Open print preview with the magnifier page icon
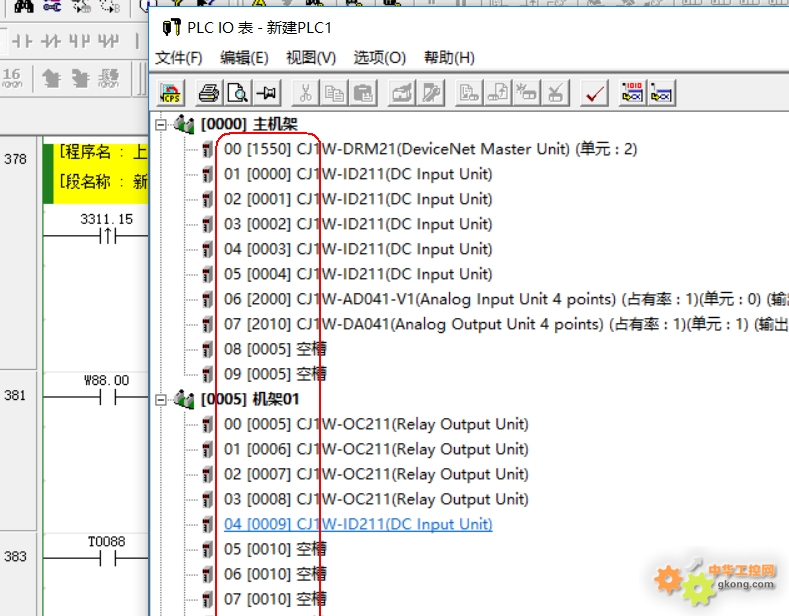The image size is (789, 616). coord(238,93)
